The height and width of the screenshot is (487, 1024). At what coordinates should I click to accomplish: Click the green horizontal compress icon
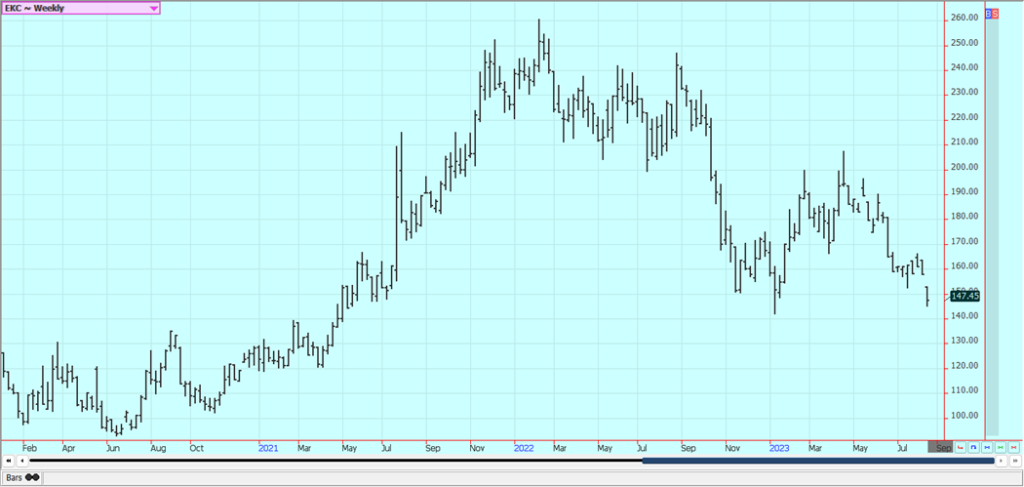tap(1000, 447)
